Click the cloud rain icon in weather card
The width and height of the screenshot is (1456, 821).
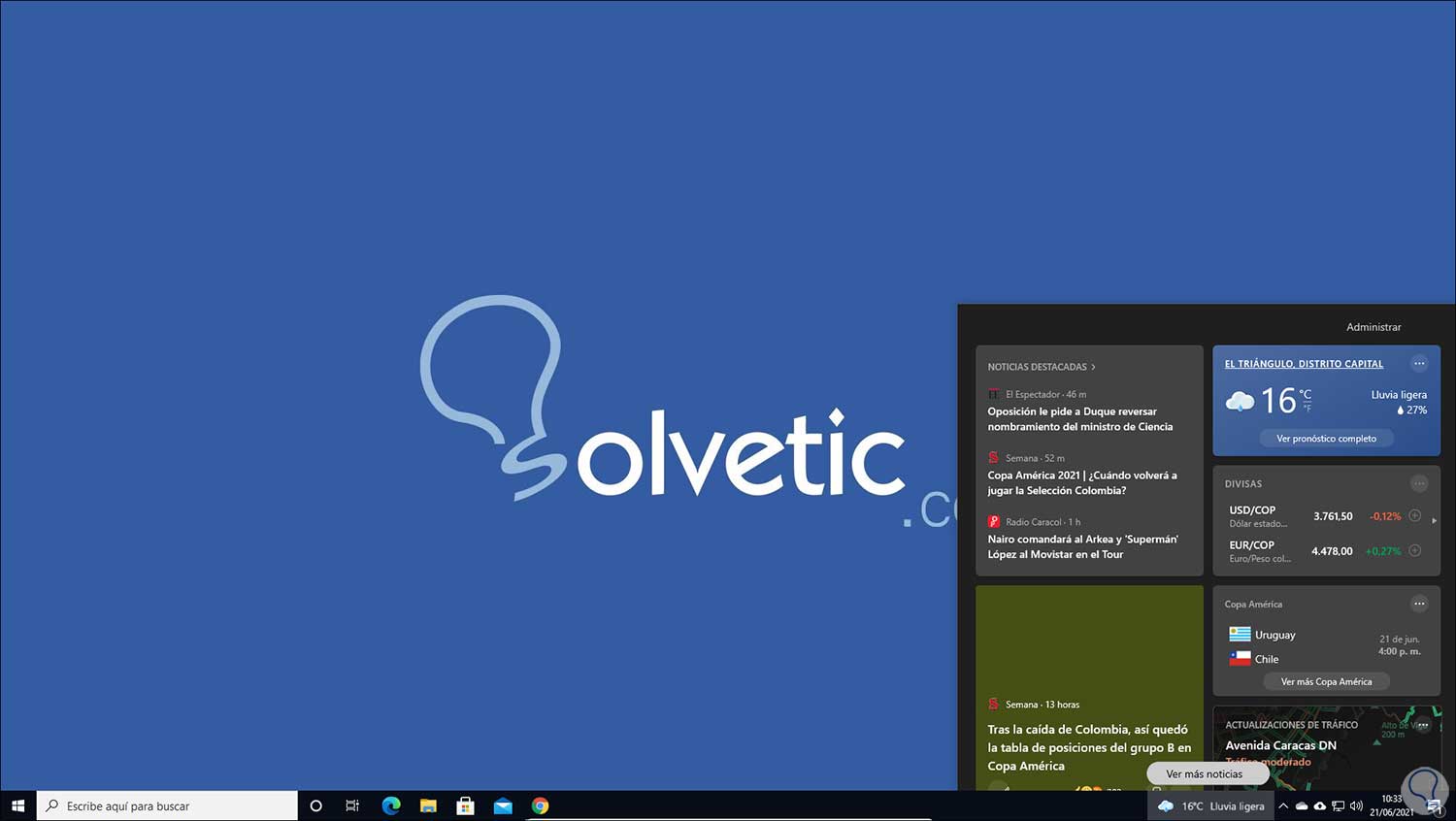pyautogui.click(x=1240, y=401)
